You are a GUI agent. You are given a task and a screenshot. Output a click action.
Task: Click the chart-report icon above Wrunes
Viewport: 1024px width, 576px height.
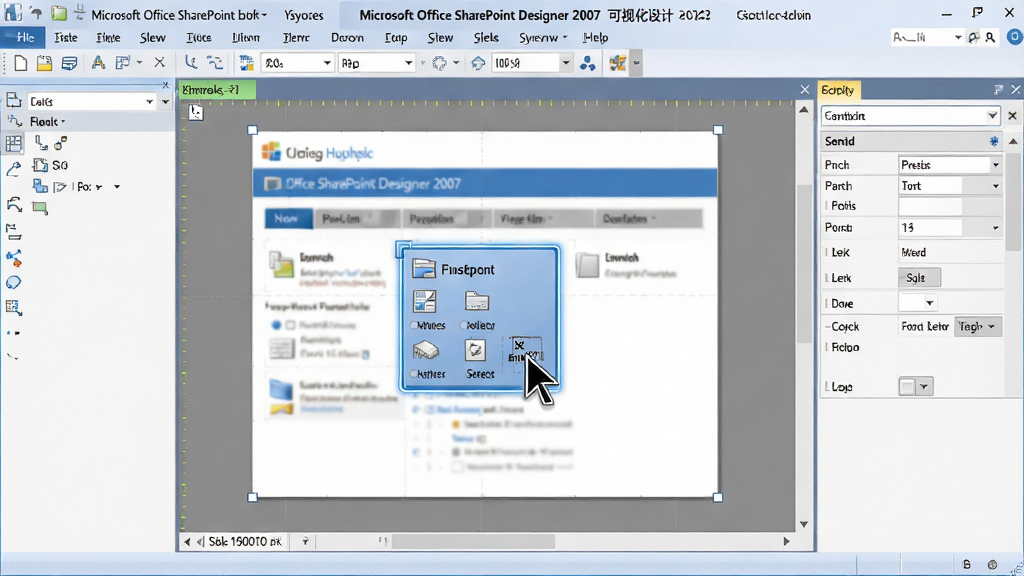[x=424, y=301]
